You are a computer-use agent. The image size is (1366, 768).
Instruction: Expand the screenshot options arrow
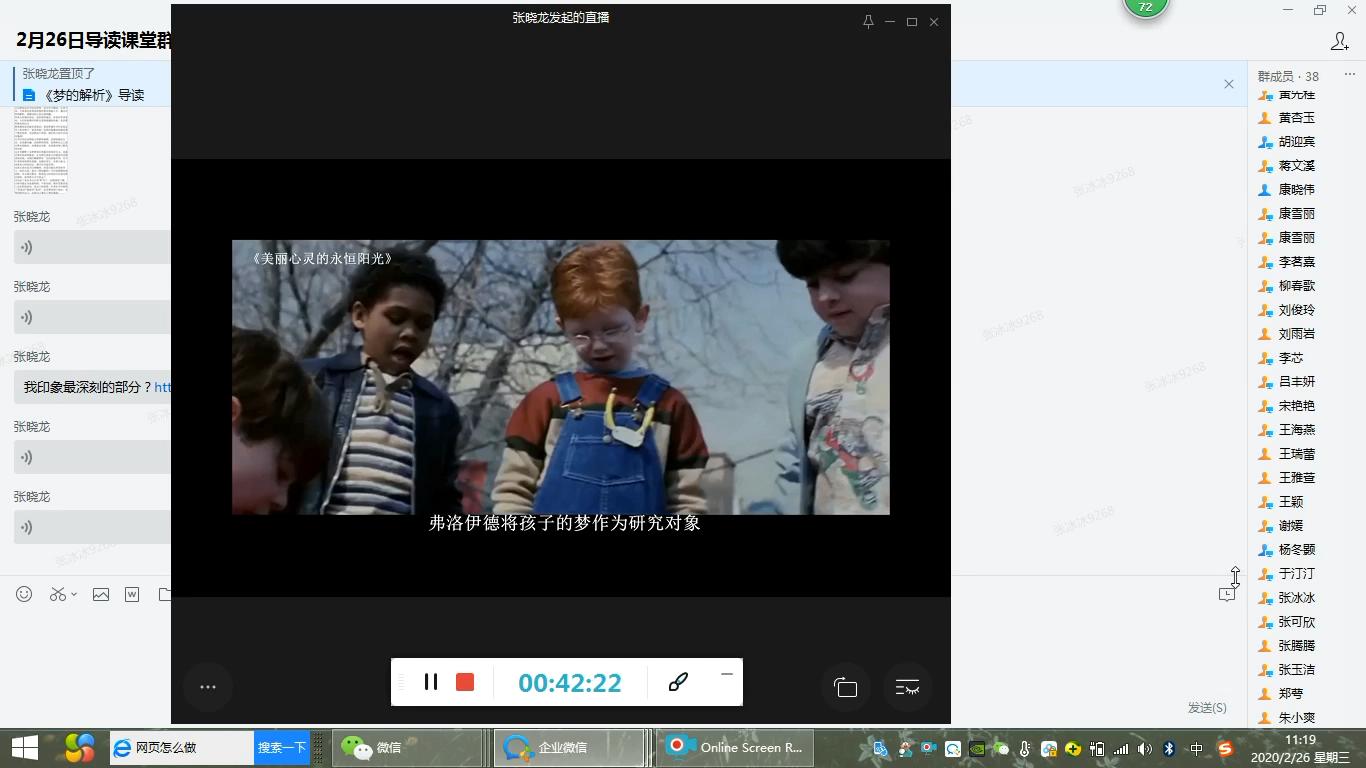pyautogui.click(x=74, y=595)
